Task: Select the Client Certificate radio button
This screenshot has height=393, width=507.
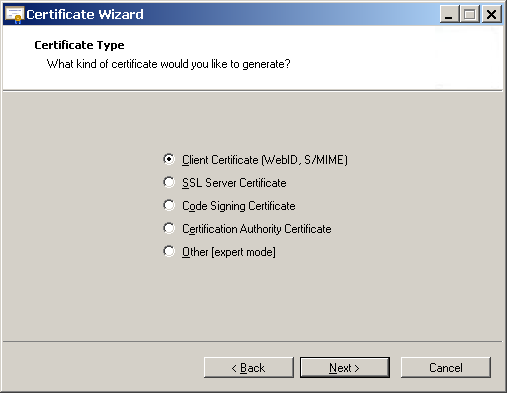Action: (169, 159)
